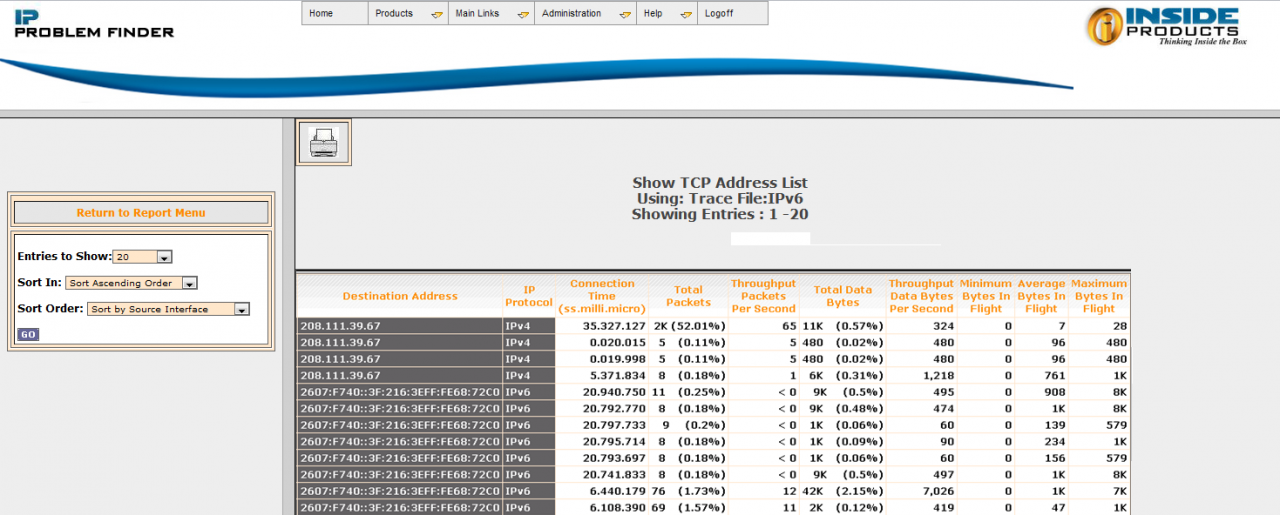Open the Home menu item
The height and width of the screenshot is (515, 1280).
pos(321,14)
